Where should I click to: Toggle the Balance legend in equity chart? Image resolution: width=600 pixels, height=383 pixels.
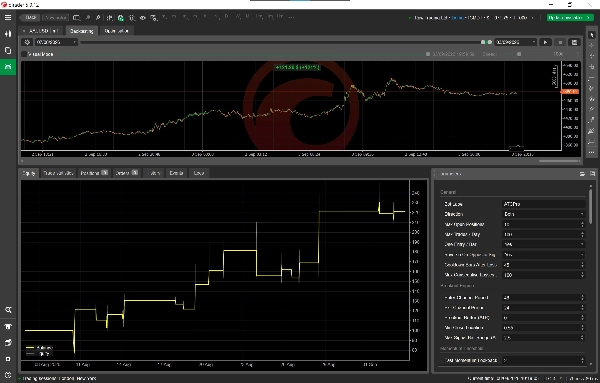coord(39,348)
